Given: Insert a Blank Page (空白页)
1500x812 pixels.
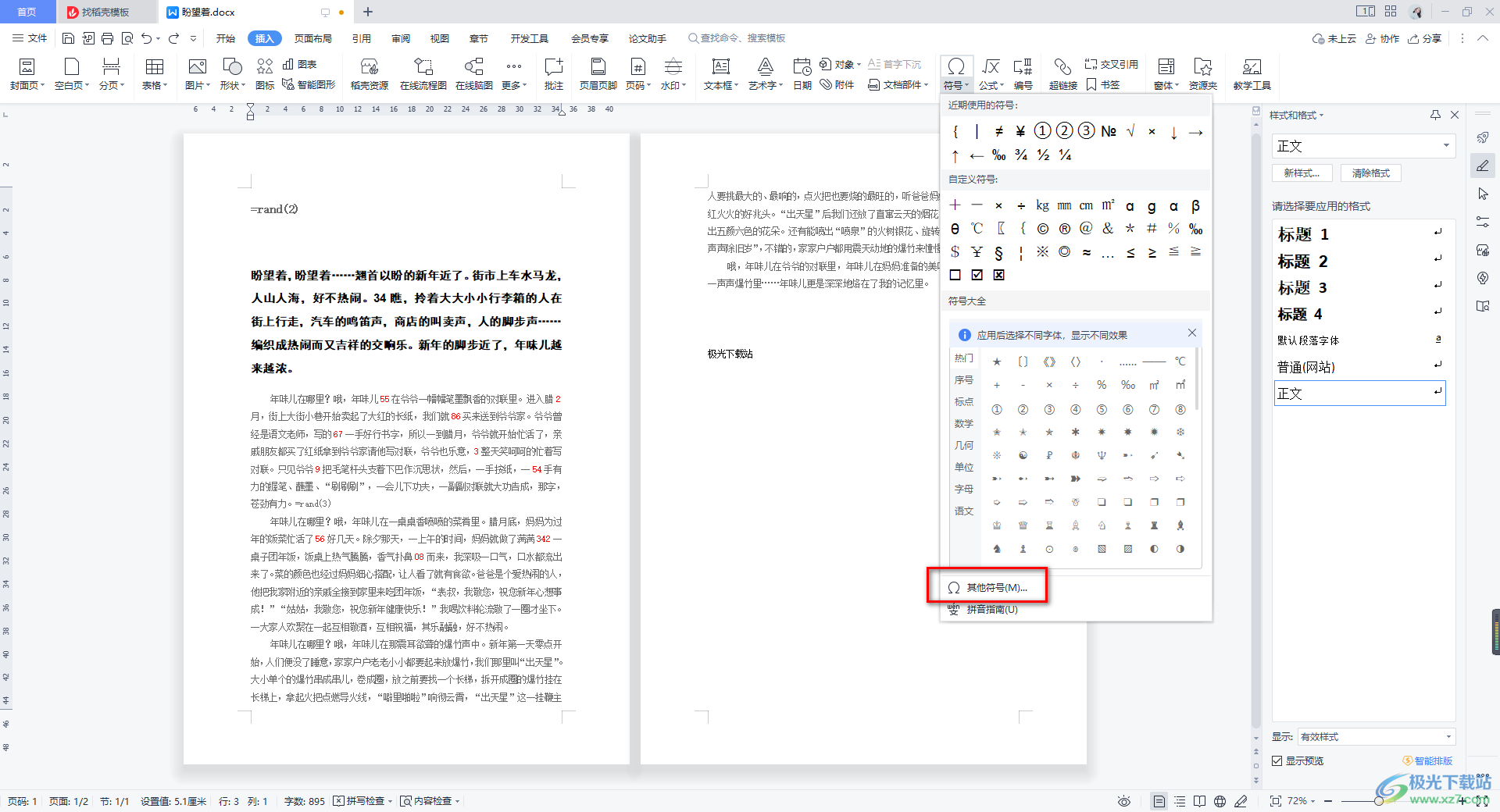Looking at the screenshot, I should click(71, 73).
